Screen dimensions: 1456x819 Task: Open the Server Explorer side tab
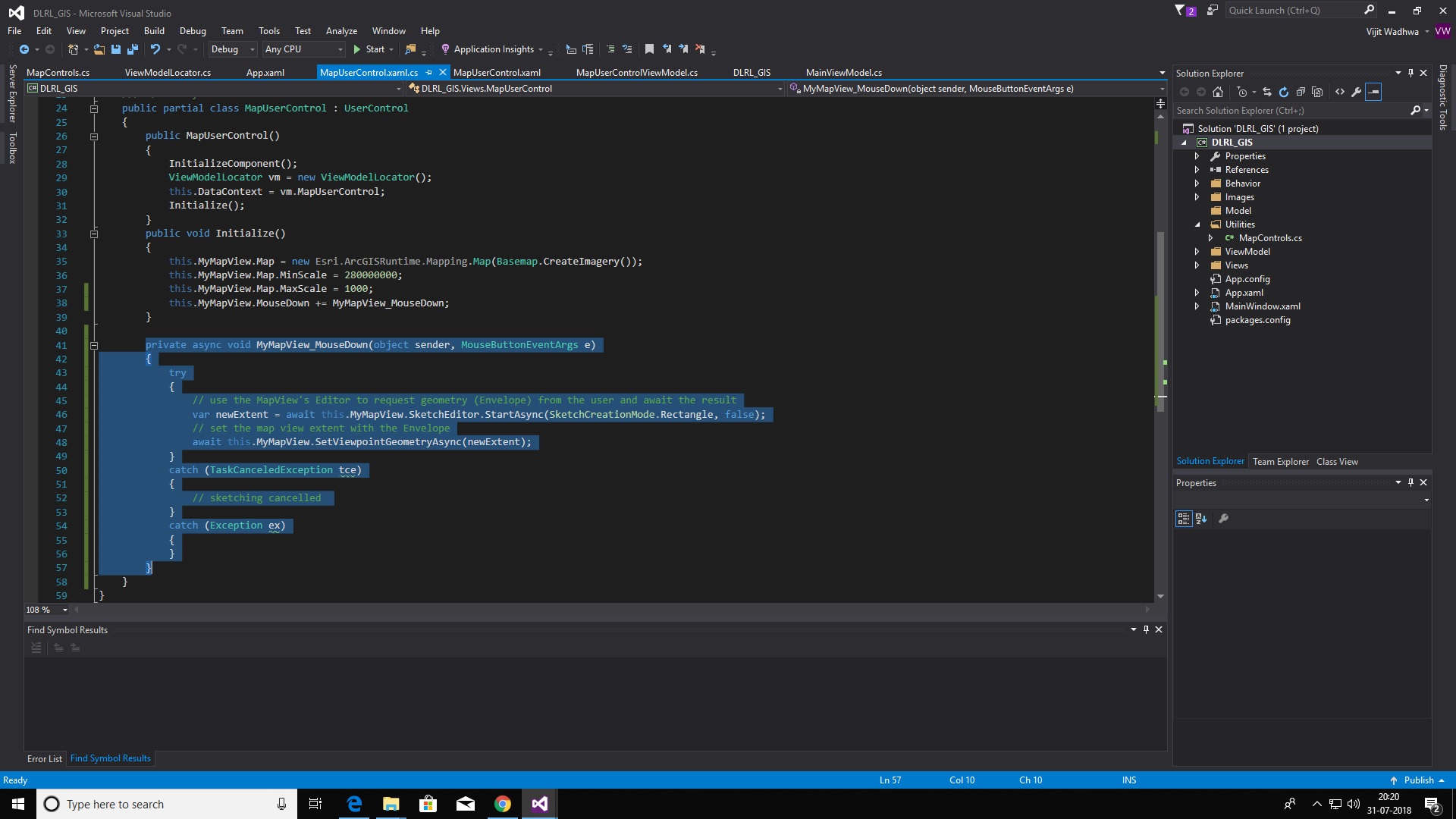12,94
